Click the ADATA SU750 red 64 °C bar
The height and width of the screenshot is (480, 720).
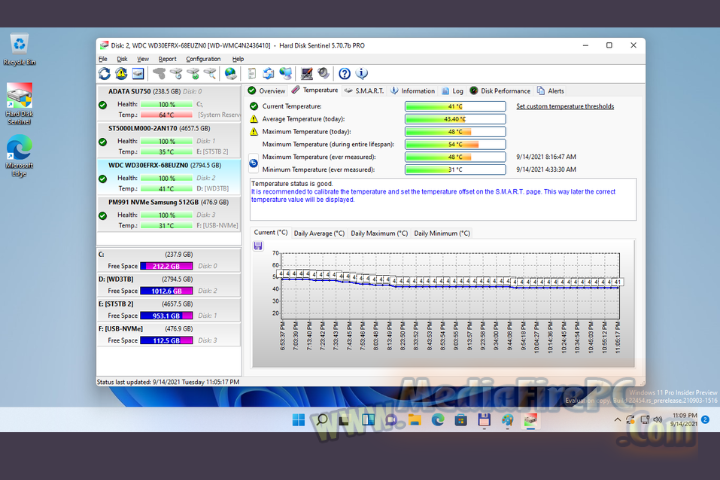pyautogui.click(x=166, y=115)
